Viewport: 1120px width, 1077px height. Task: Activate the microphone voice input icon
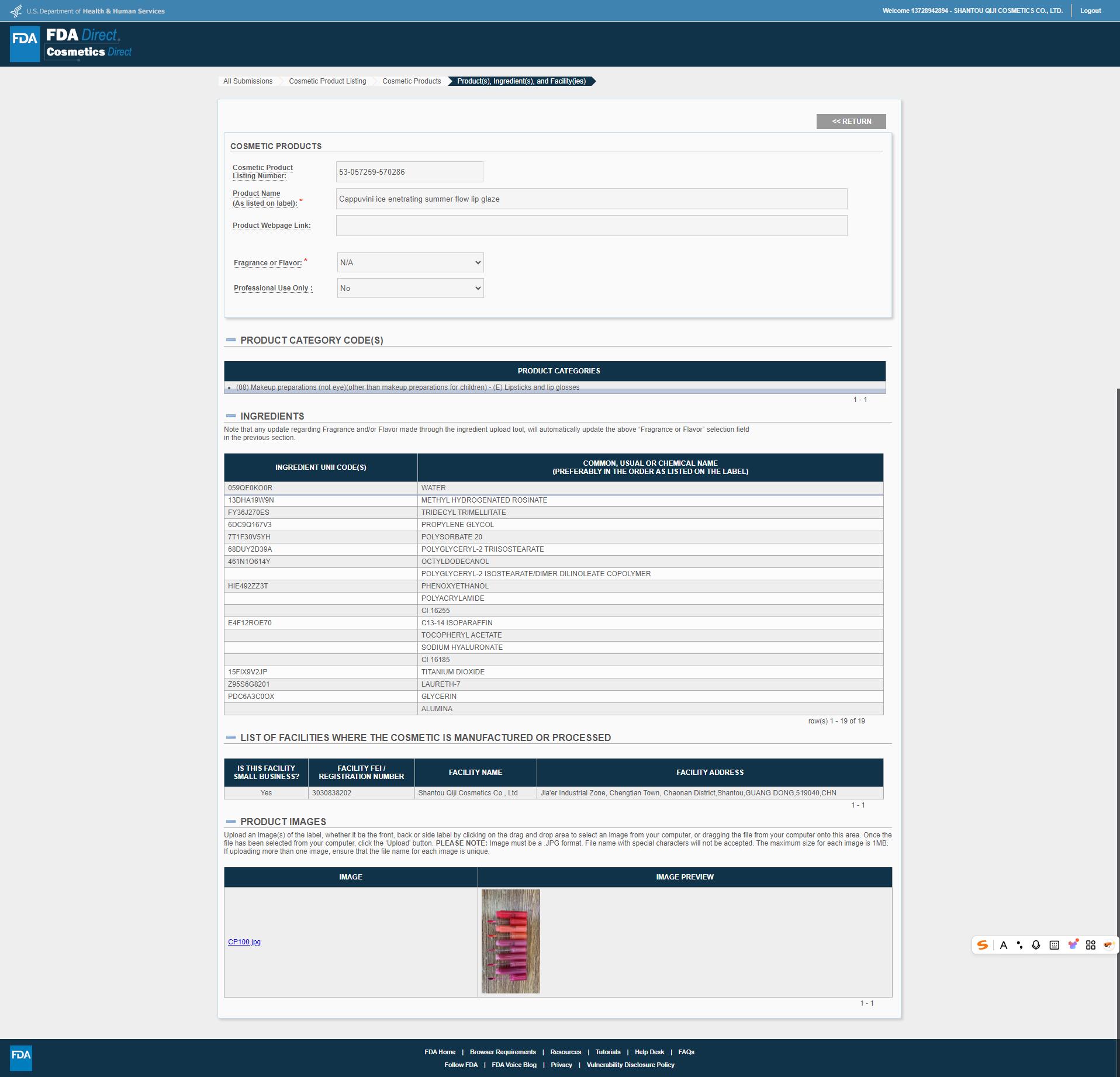pos(1036,945)
